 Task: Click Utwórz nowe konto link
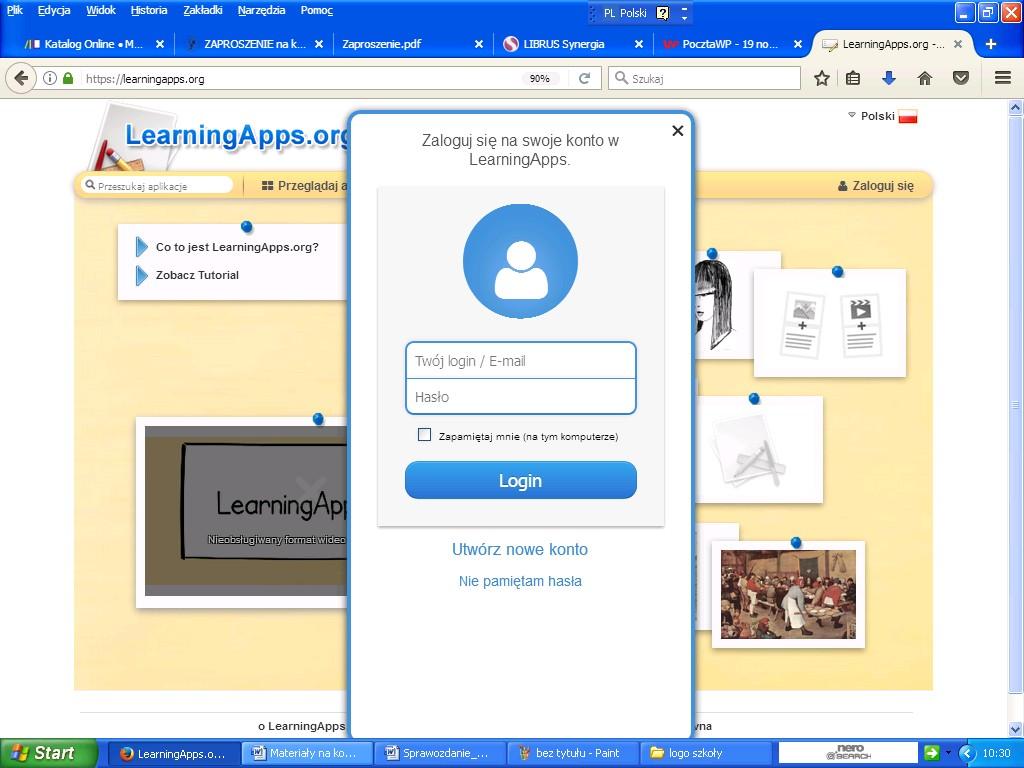click(520, 549)
